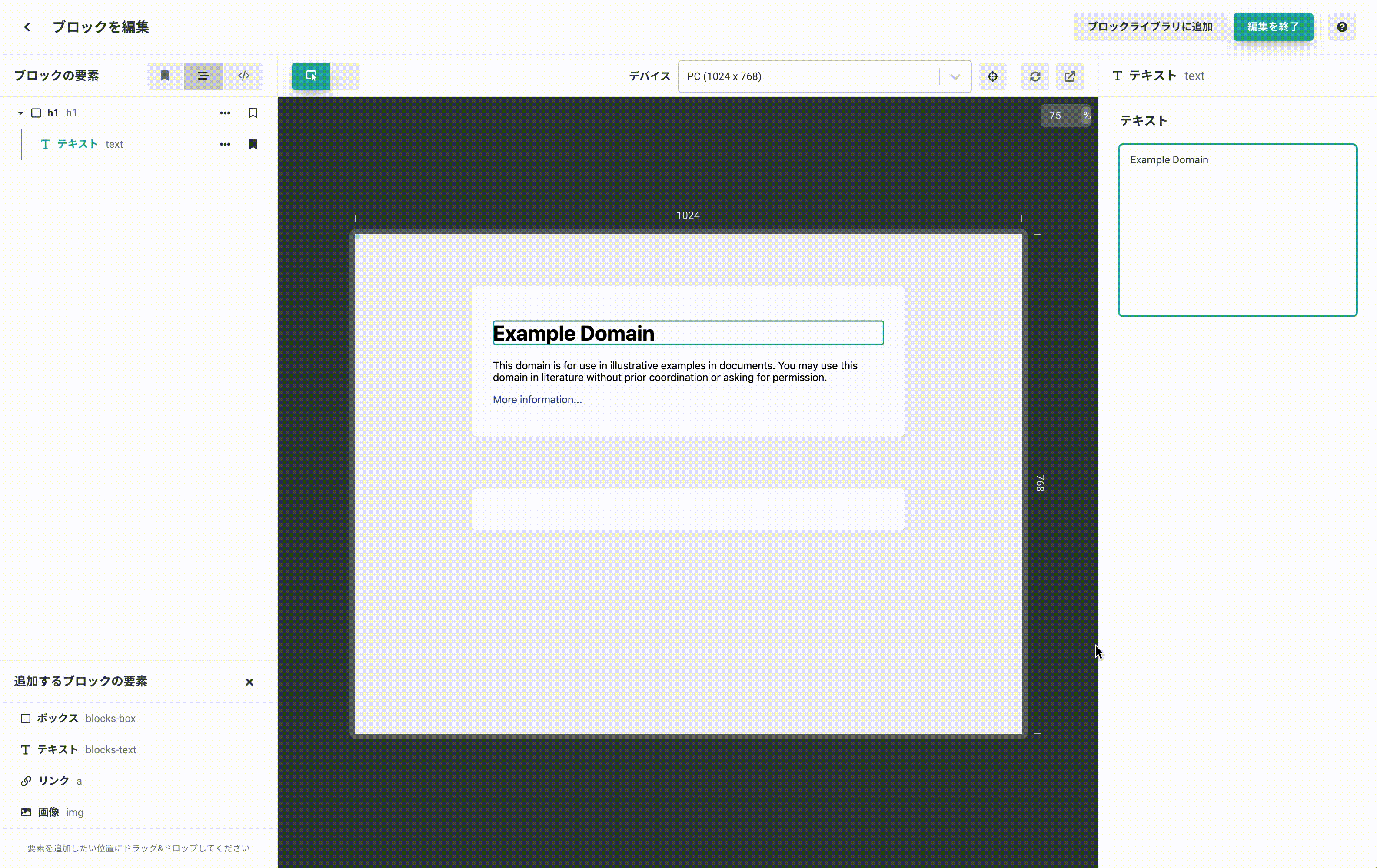Click the 編集を終了 button
The height and width of the screenshot is (868, 1377).
(1272, 27)
